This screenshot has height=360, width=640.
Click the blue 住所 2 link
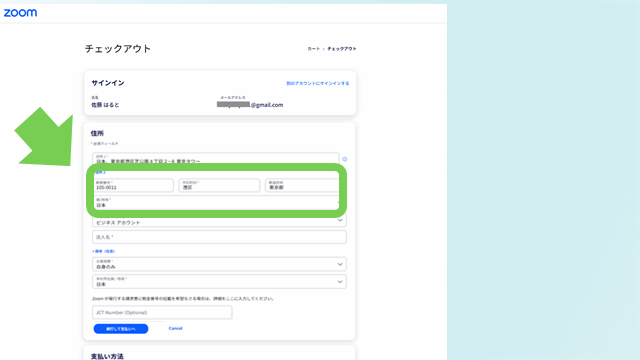tap(100, 173)
